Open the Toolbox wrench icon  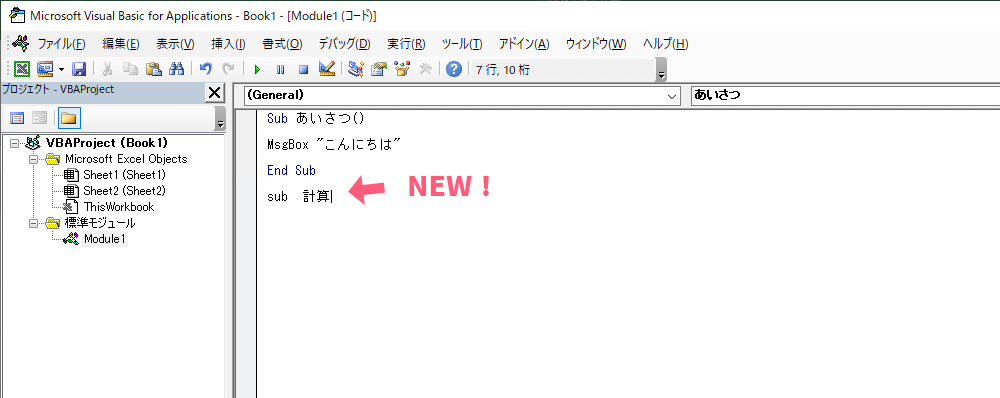(x=425, y=69)
